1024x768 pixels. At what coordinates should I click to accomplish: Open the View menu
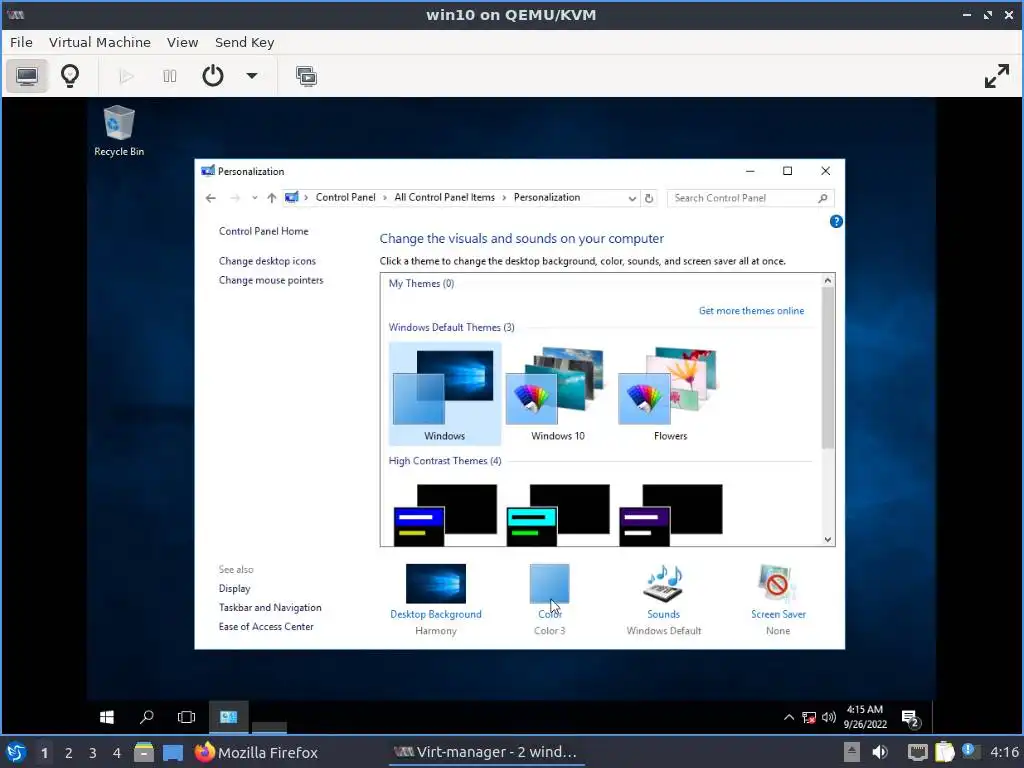182,42
